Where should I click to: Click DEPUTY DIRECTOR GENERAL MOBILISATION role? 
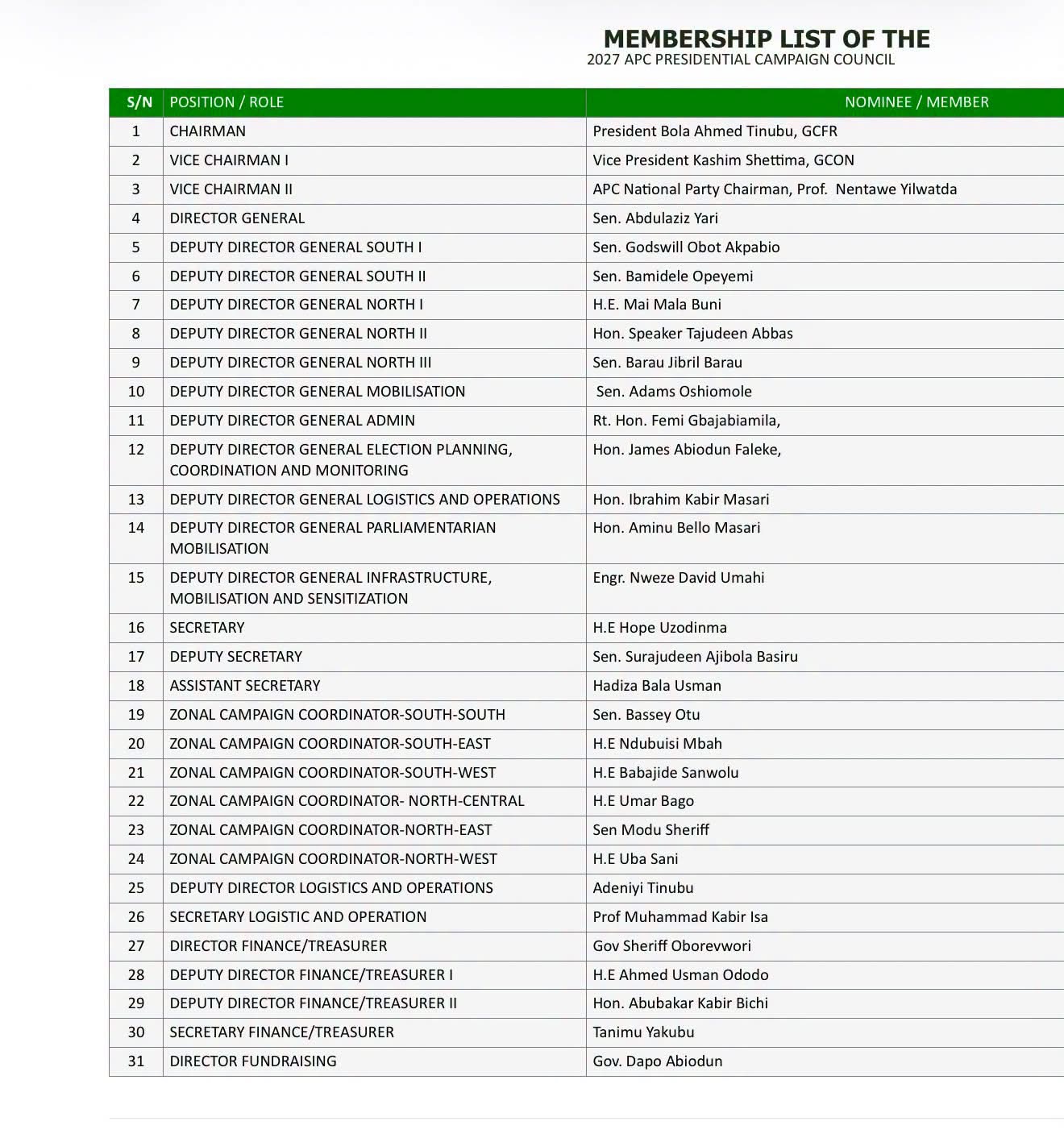pyautogui.click(x=318, y=392)
